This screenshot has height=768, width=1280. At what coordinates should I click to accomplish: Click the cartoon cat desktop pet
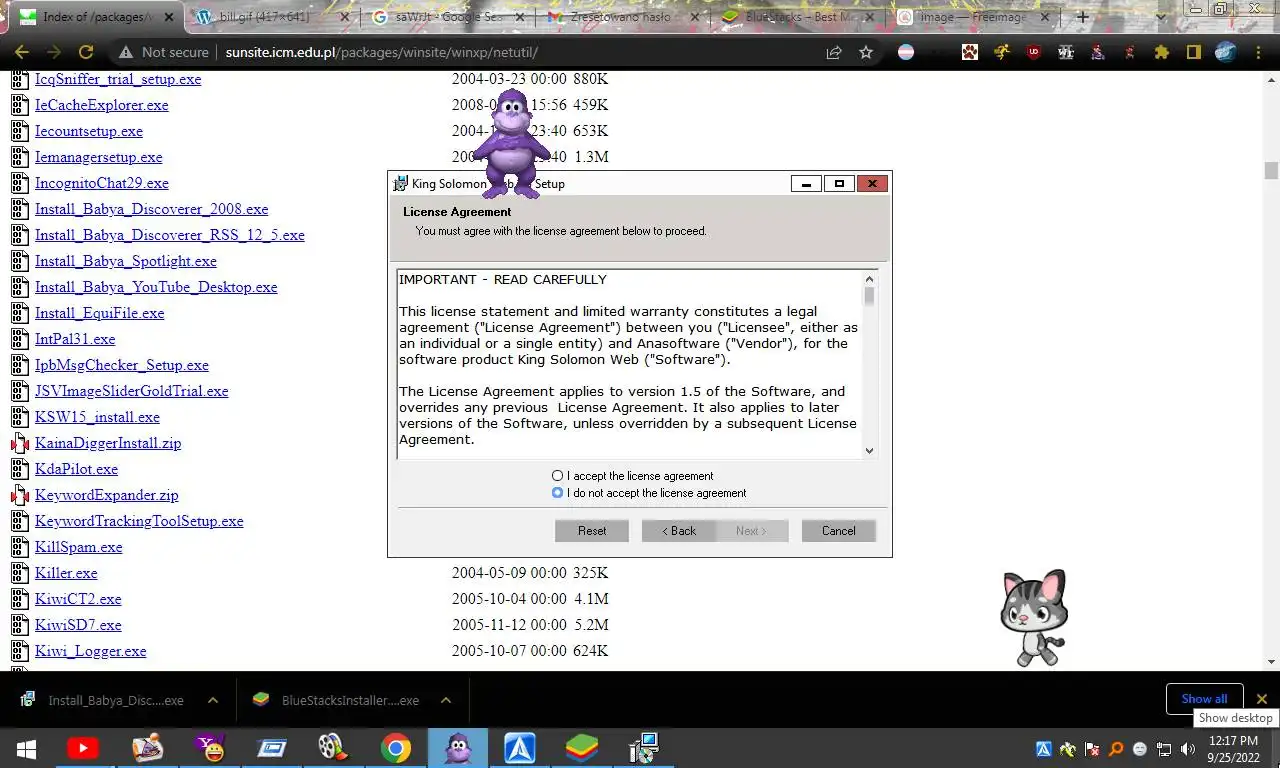(x=1034, y=617)
